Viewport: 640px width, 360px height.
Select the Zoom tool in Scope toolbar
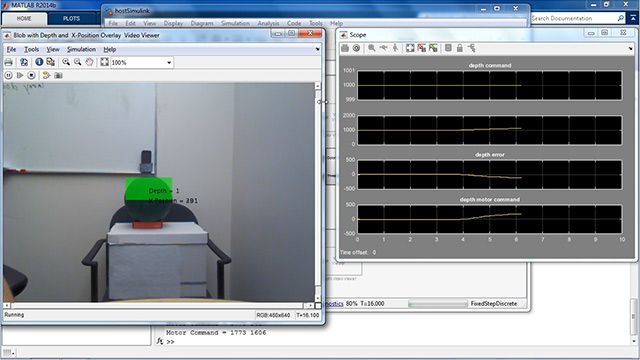point(372,48)
